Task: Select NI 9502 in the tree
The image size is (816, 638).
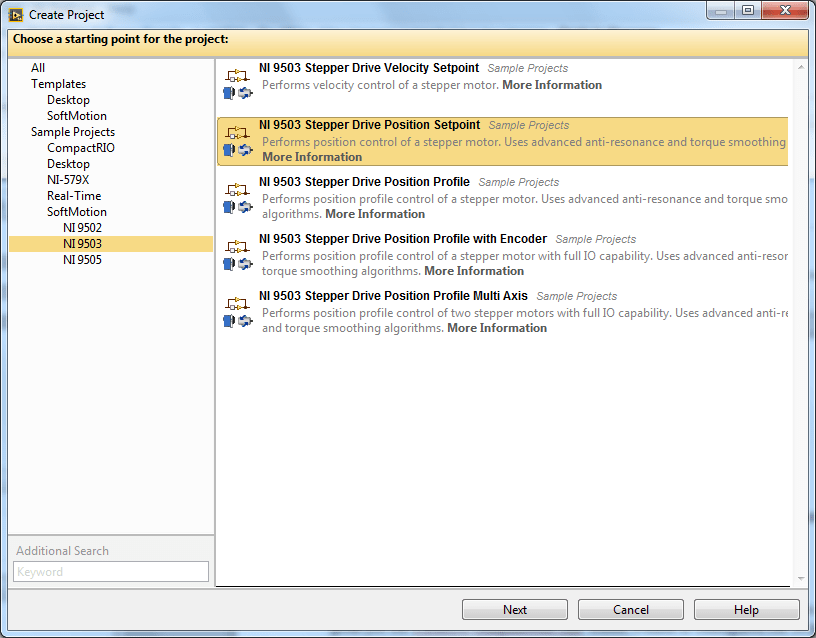Action: coord(82,228)
